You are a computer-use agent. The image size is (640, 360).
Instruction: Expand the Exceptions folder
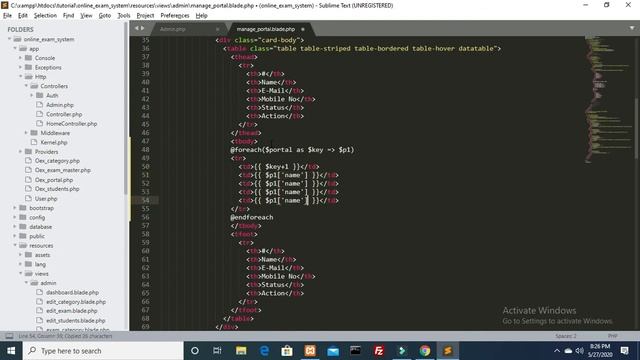click(20, 67)
